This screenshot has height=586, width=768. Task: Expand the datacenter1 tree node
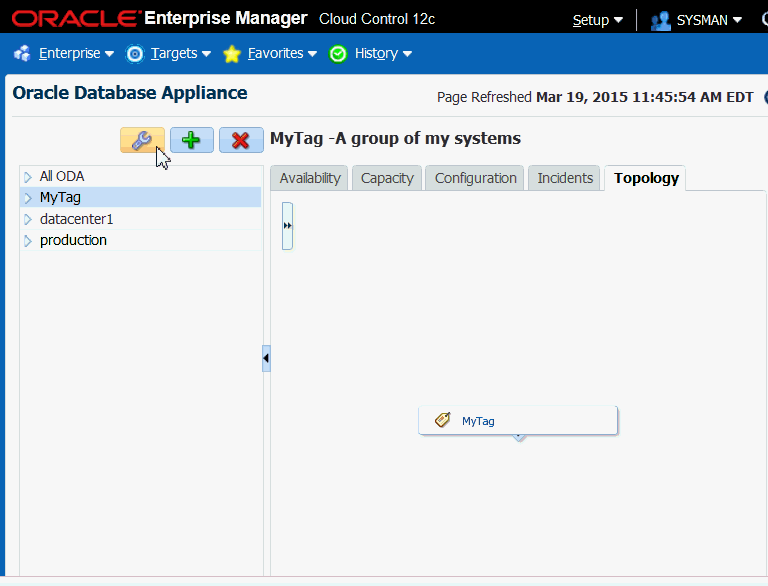click(28, 220)
